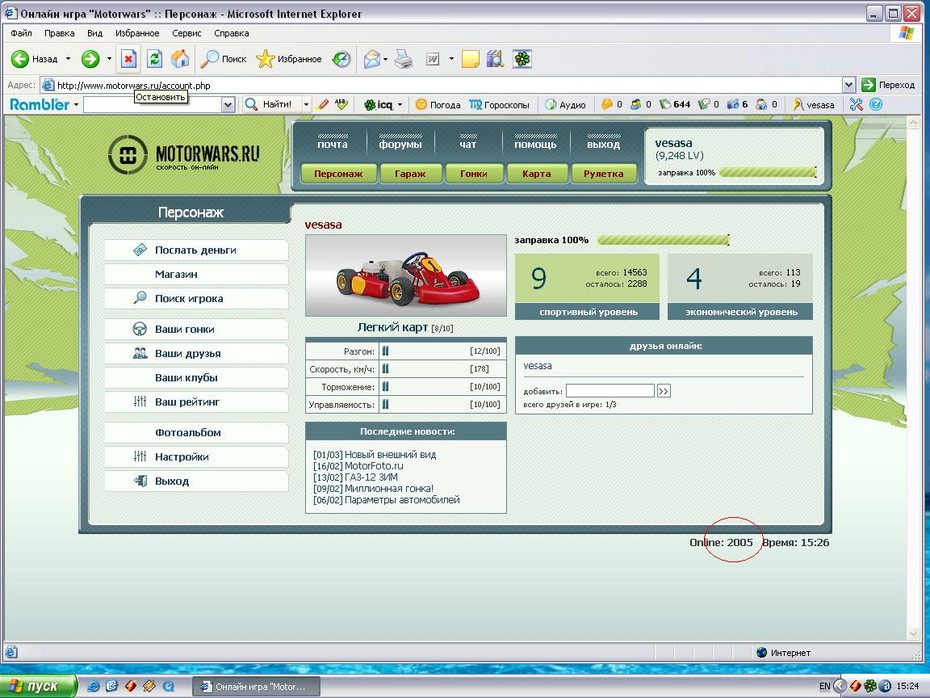The width and height of the screenshot is (930, 698).
Task: Click the Послать деньги sidebar item
Action: coord(196,250)
